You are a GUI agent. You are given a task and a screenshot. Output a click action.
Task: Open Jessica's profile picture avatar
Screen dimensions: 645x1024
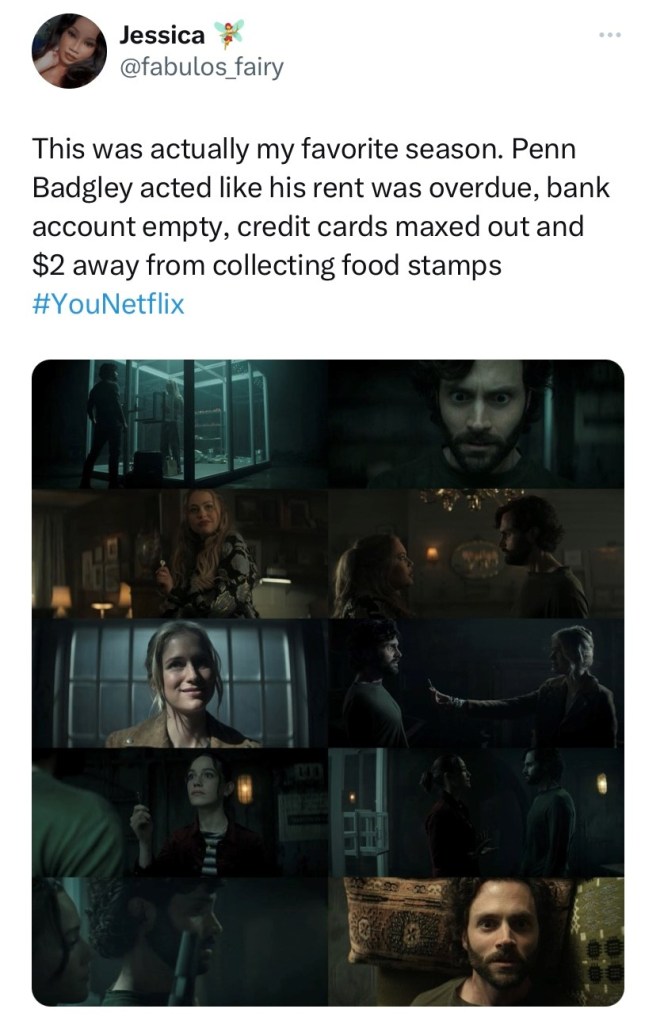point(69,51)
